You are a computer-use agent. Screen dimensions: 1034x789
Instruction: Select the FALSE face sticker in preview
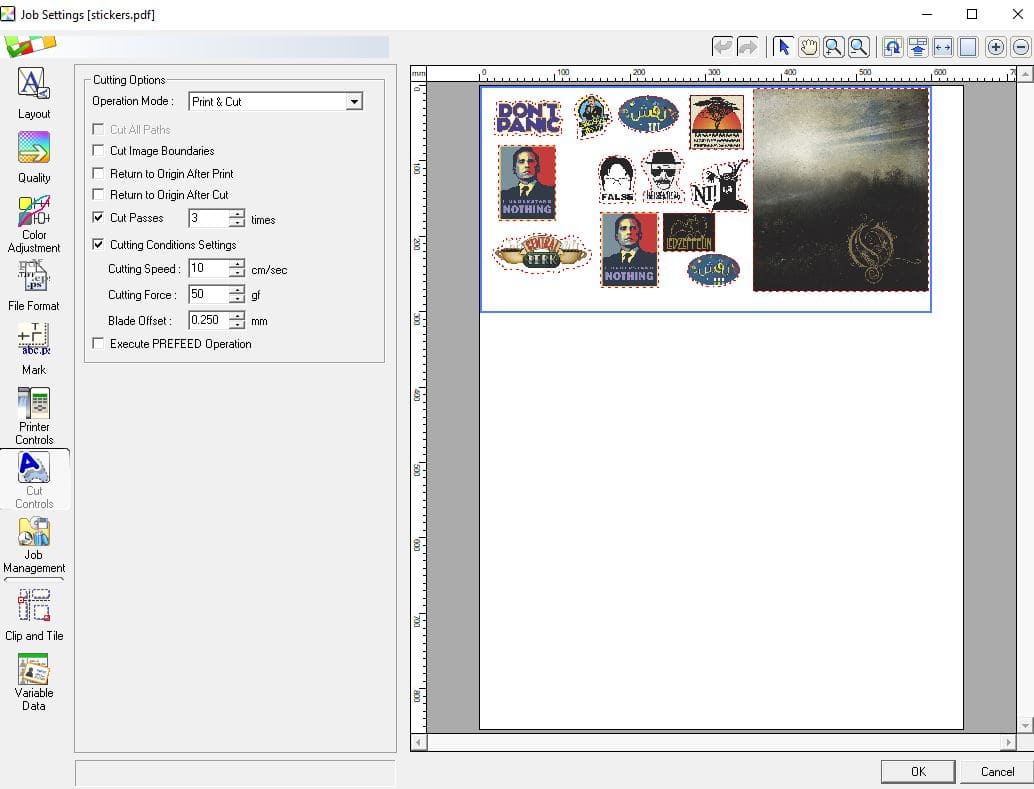617,178
